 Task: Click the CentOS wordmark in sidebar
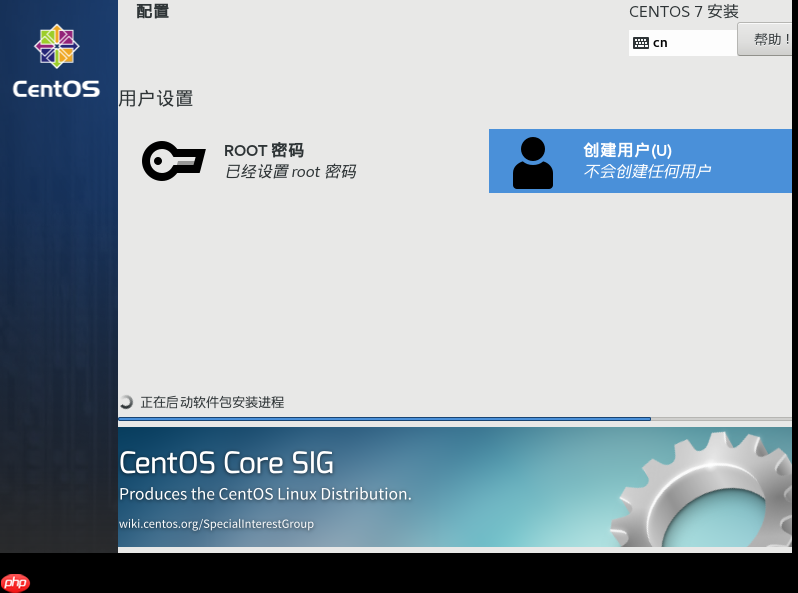(x=56, y=89)
